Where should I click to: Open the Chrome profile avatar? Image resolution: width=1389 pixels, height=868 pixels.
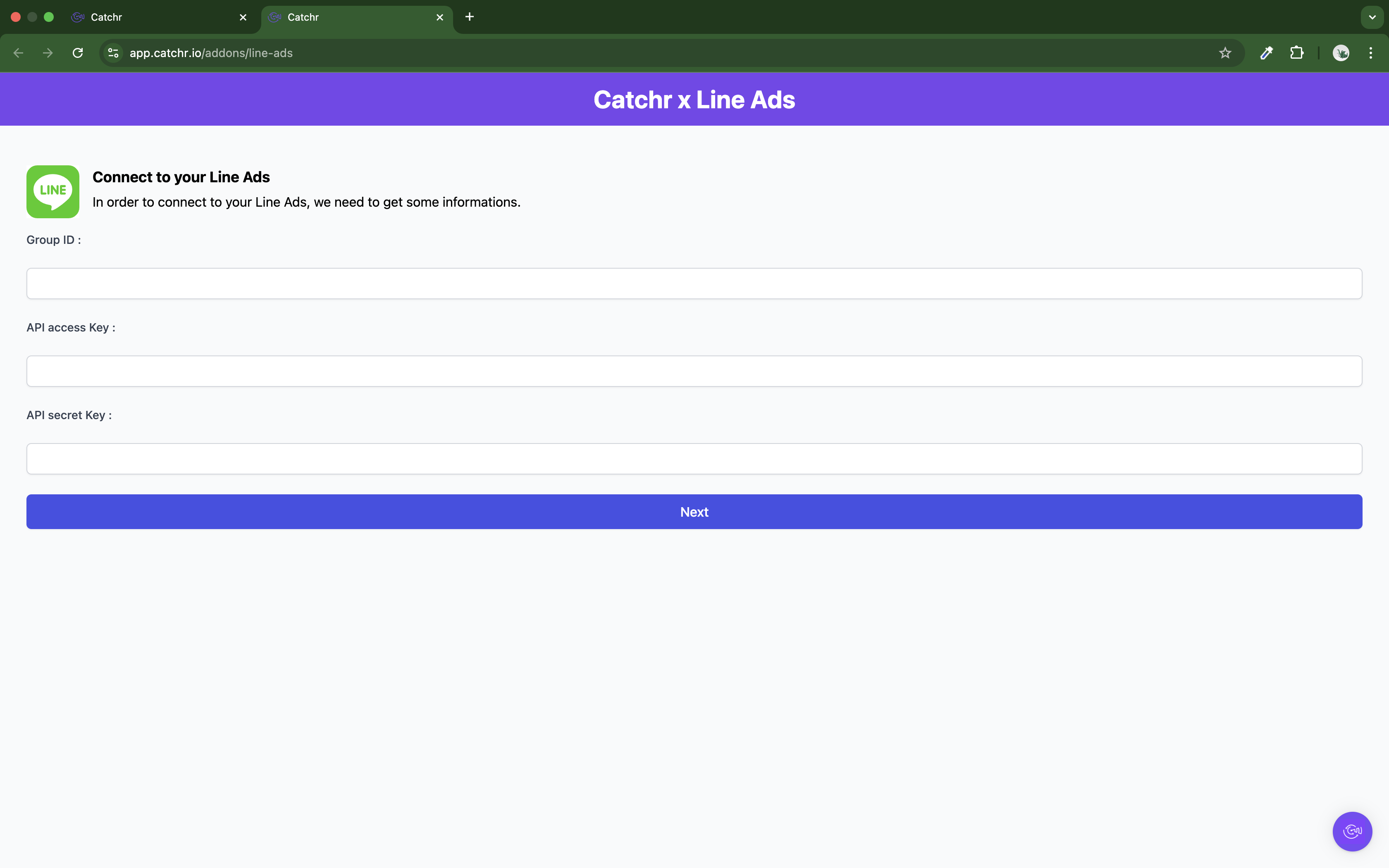[x=1341, y=53]
